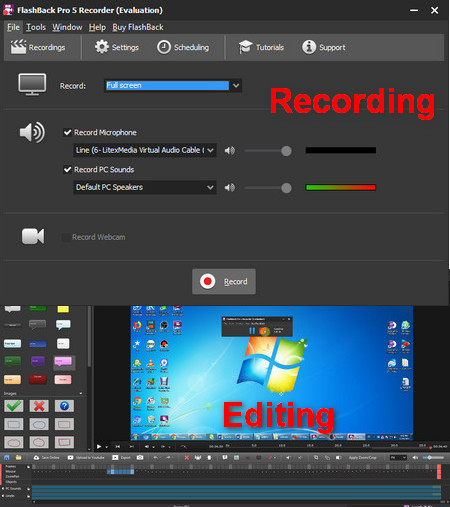
Task: Select the blue question mark image
Action: point(64,406)
